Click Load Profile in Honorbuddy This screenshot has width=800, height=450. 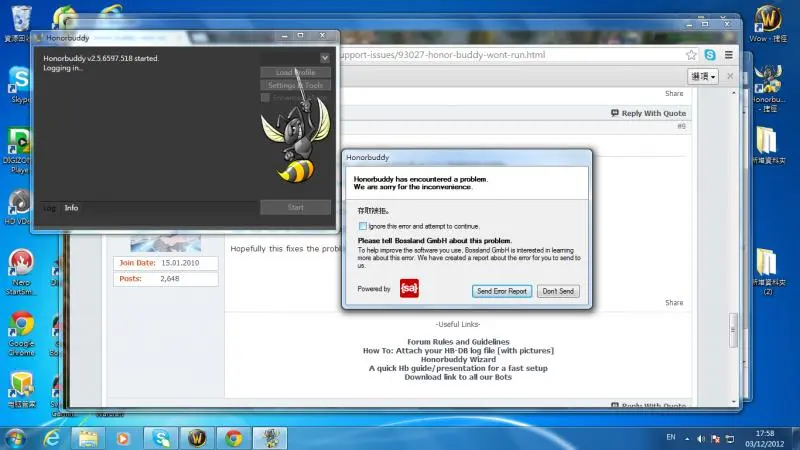[295, 72]
